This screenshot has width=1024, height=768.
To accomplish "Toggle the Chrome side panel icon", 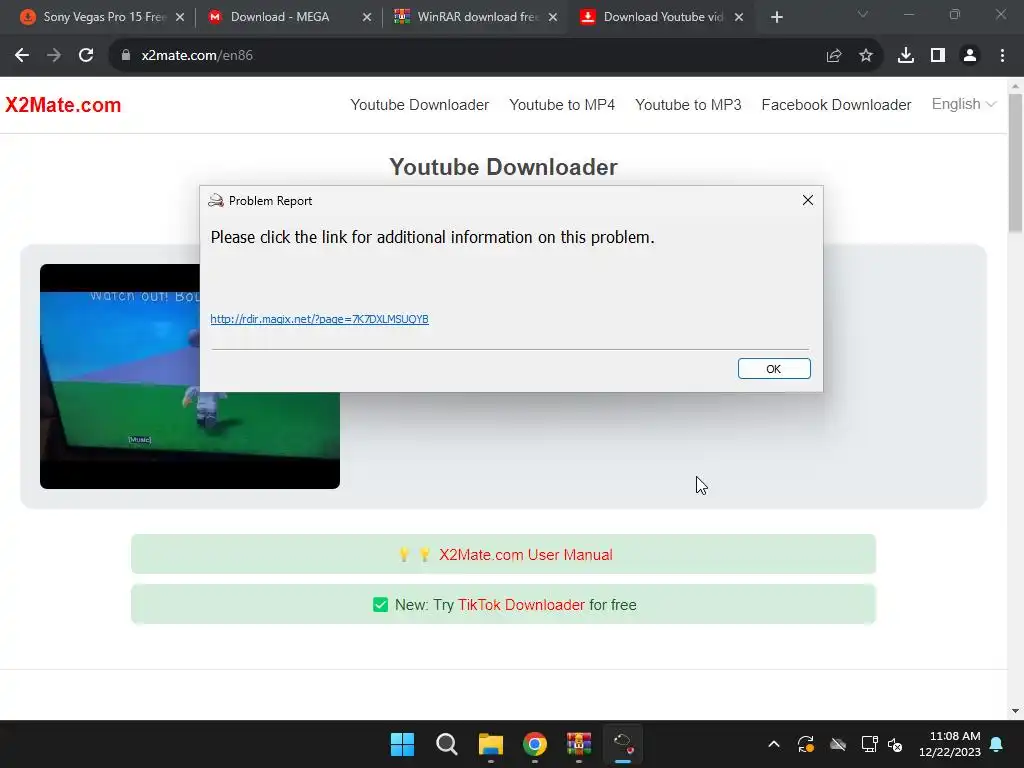I will pyautogui.click(x=938, y=56).
